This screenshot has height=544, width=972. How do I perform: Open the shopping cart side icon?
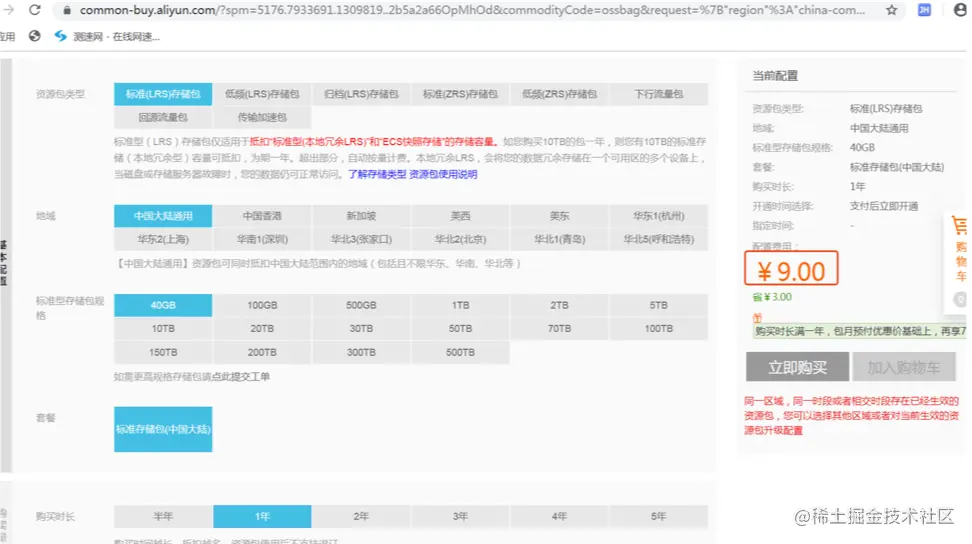(x=959, y=226)
